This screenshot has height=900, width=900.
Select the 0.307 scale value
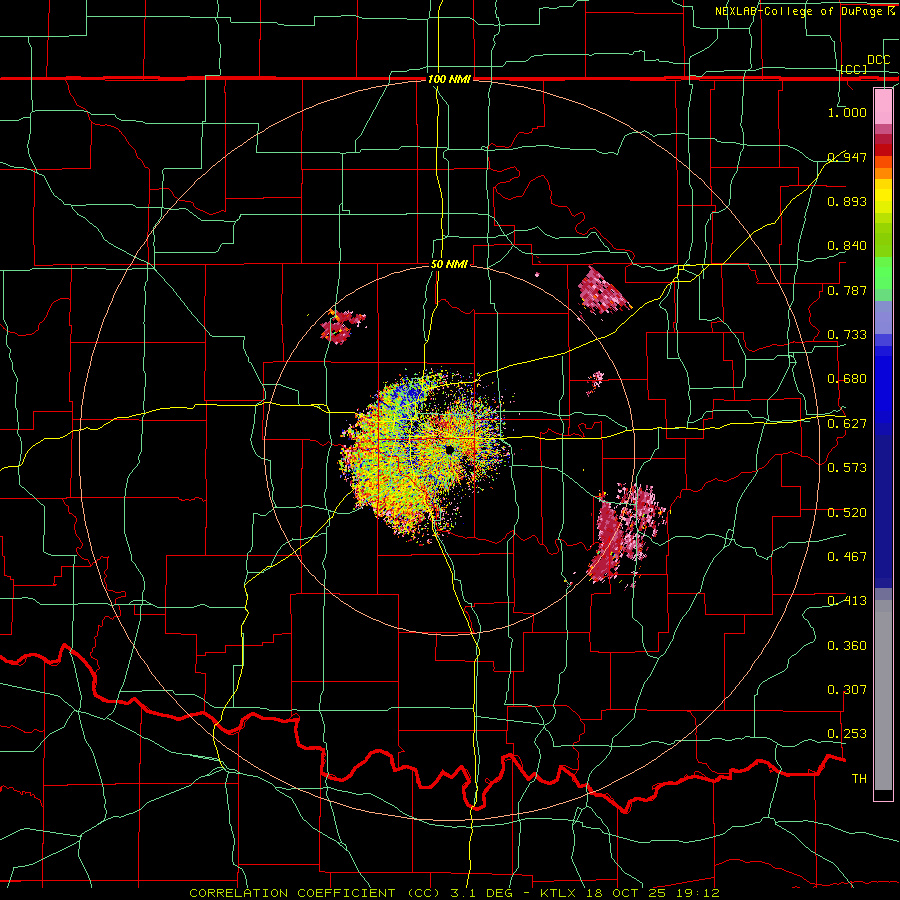[847, 690]
